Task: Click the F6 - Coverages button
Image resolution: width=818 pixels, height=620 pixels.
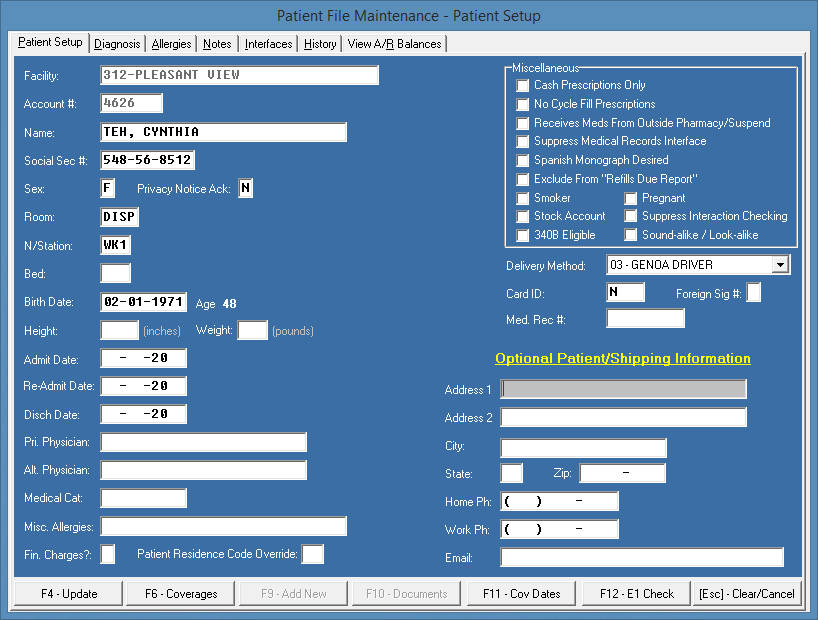Action: point(181,593)
